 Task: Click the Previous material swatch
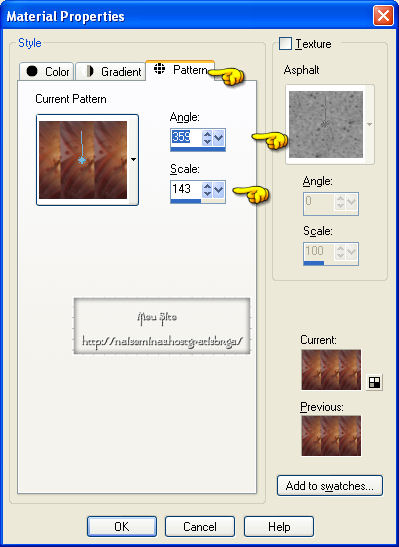point(331,435)
